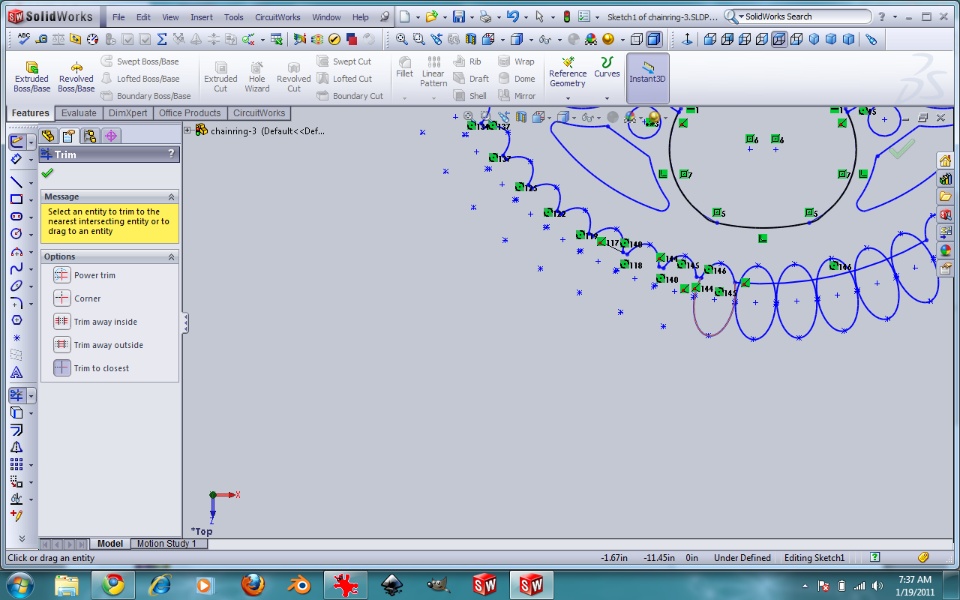Image resolution: width=960 pixels, height=600 pixels.
Task: Select the Corner trim option
Action: point(77,299)
